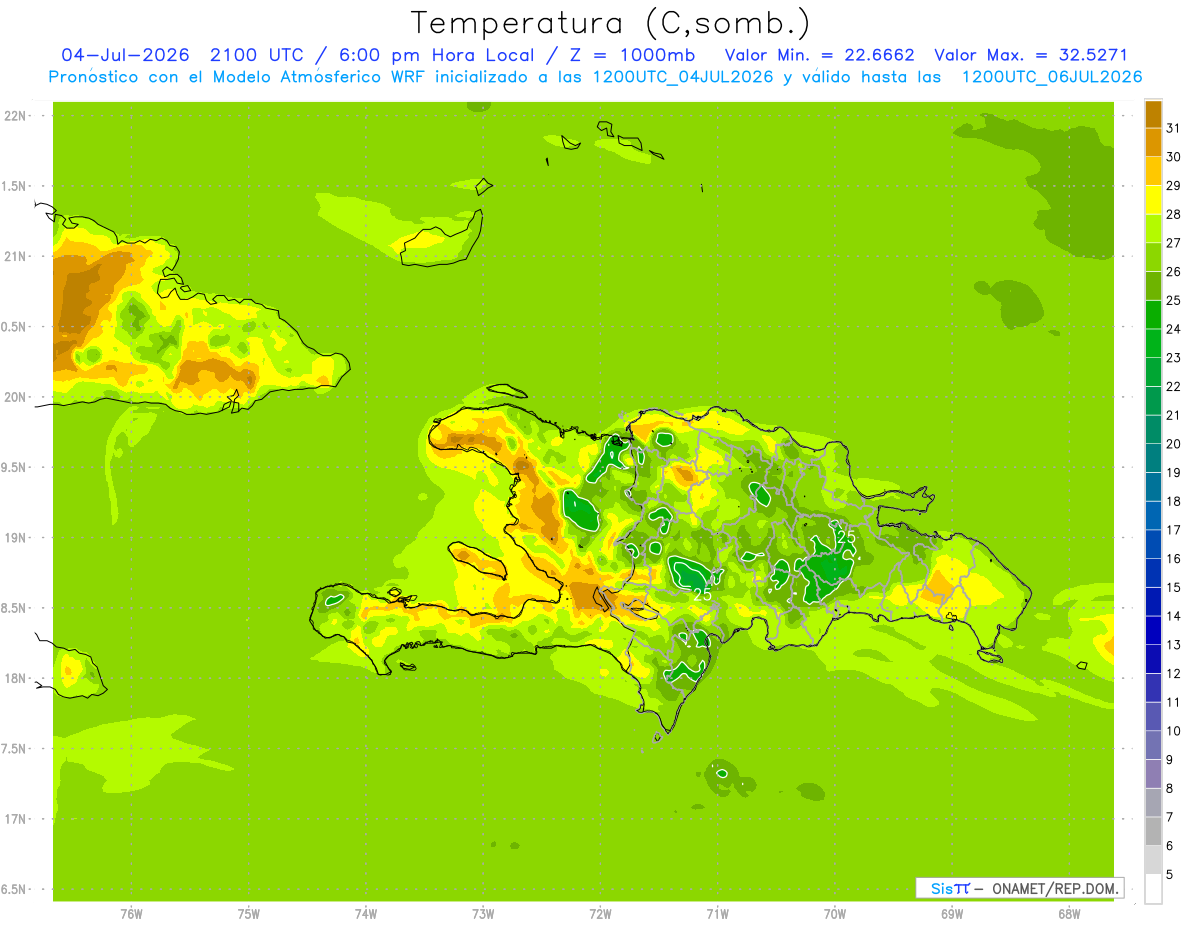Click the "75W" longitude axis label
The image size is (1200, 927).
click(x=248, y=913)
